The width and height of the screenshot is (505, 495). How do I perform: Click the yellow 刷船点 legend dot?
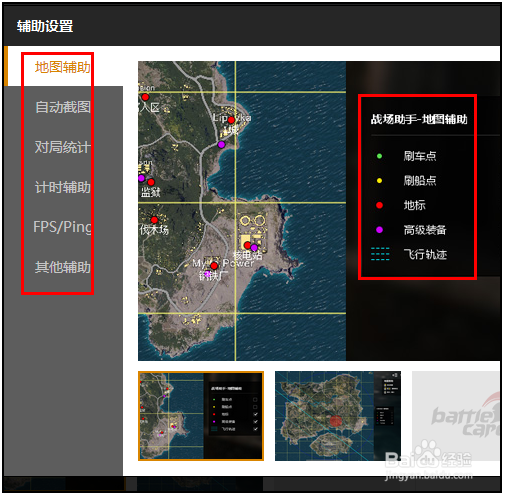point(379,181)
